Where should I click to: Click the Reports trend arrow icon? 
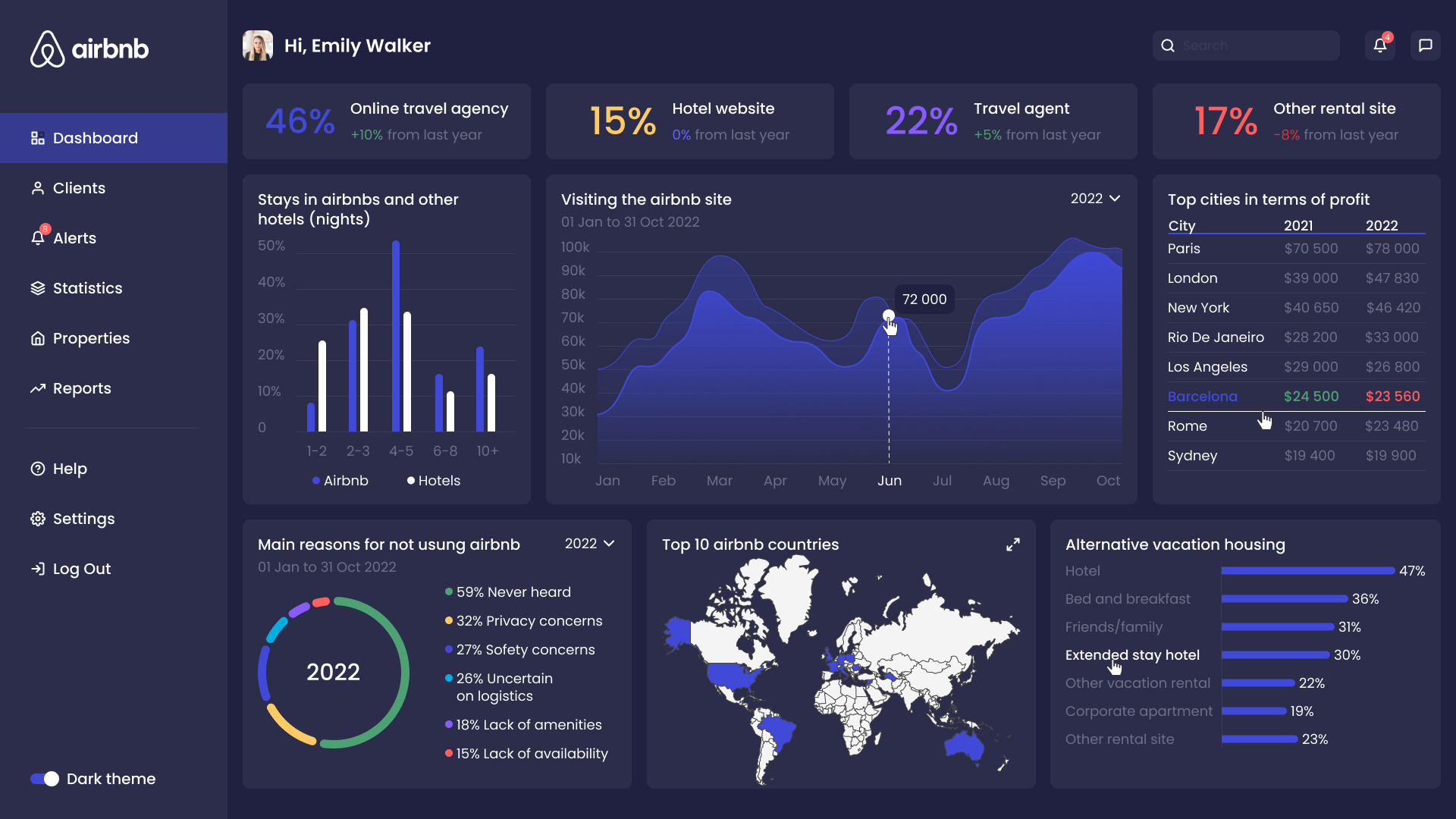(x=37, y=388)
